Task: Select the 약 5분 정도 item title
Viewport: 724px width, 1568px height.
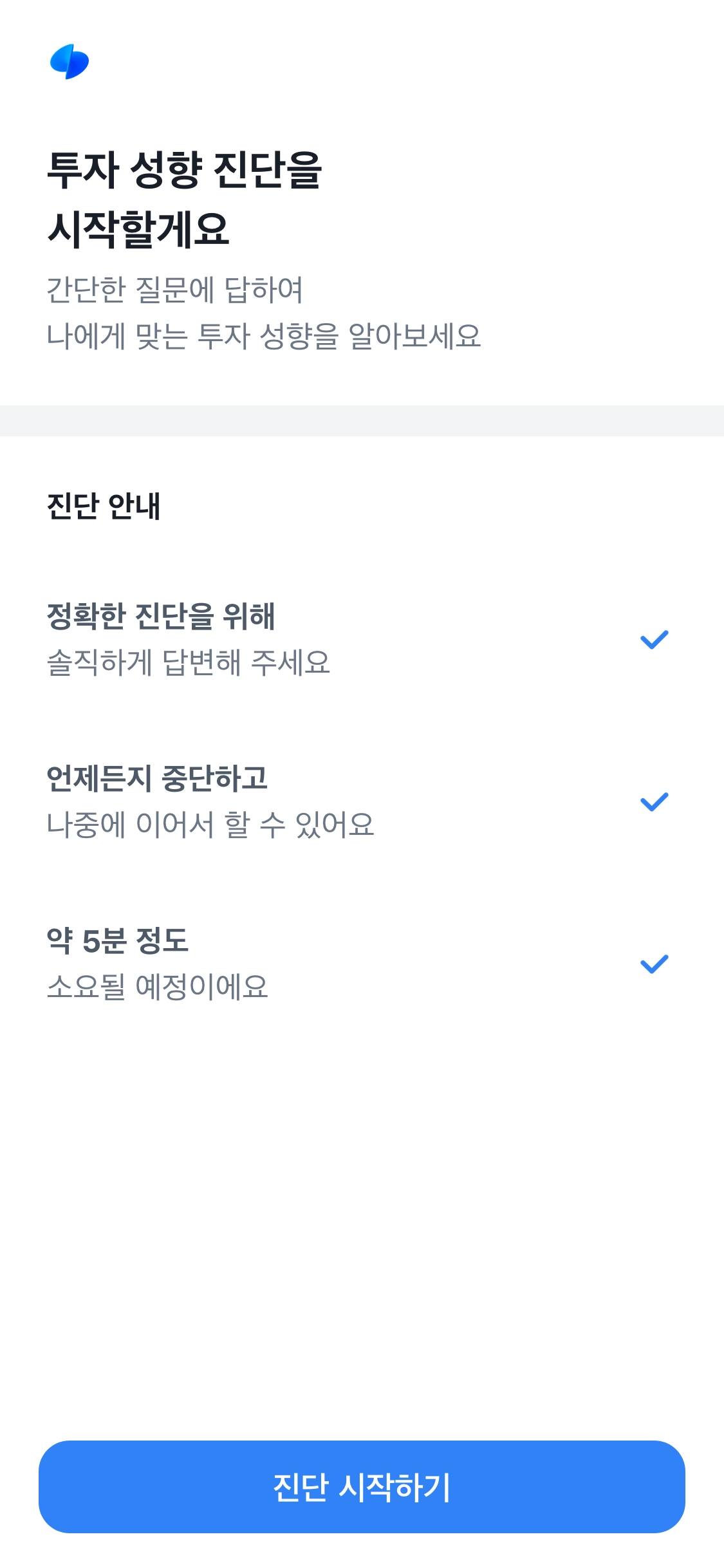Action: click(118, 940)
